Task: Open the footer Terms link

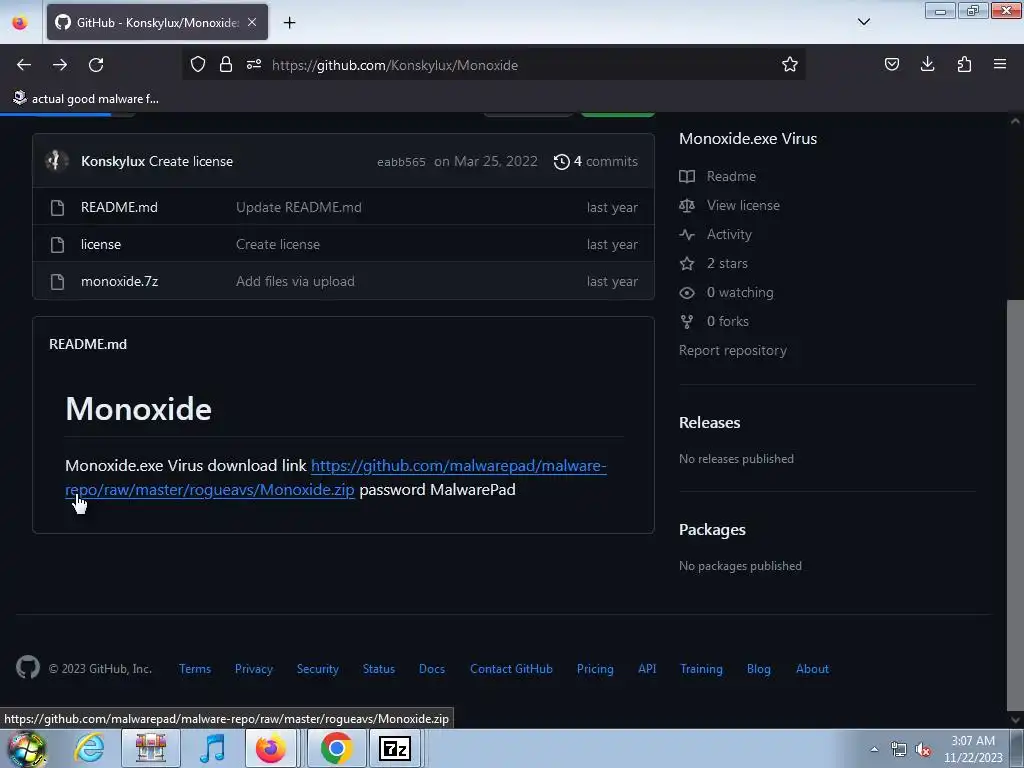Action: point(195,669)
